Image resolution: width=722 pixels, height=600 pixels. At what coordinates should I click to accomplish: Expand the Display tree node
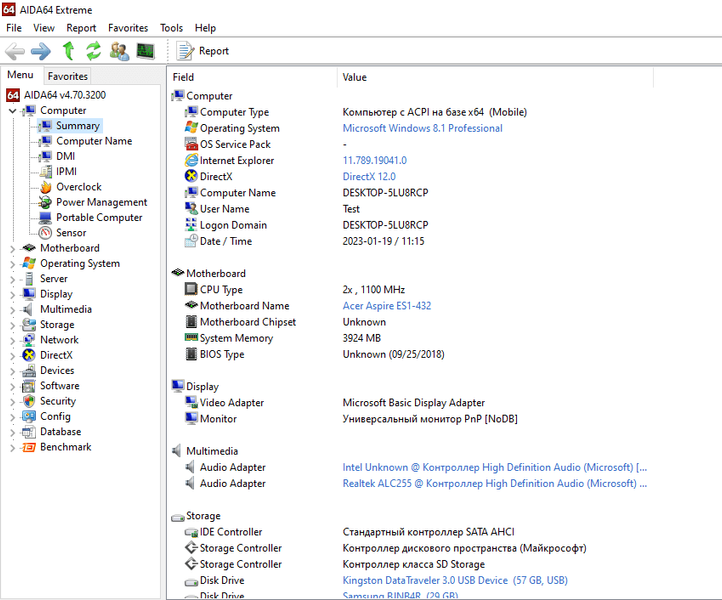12,295
